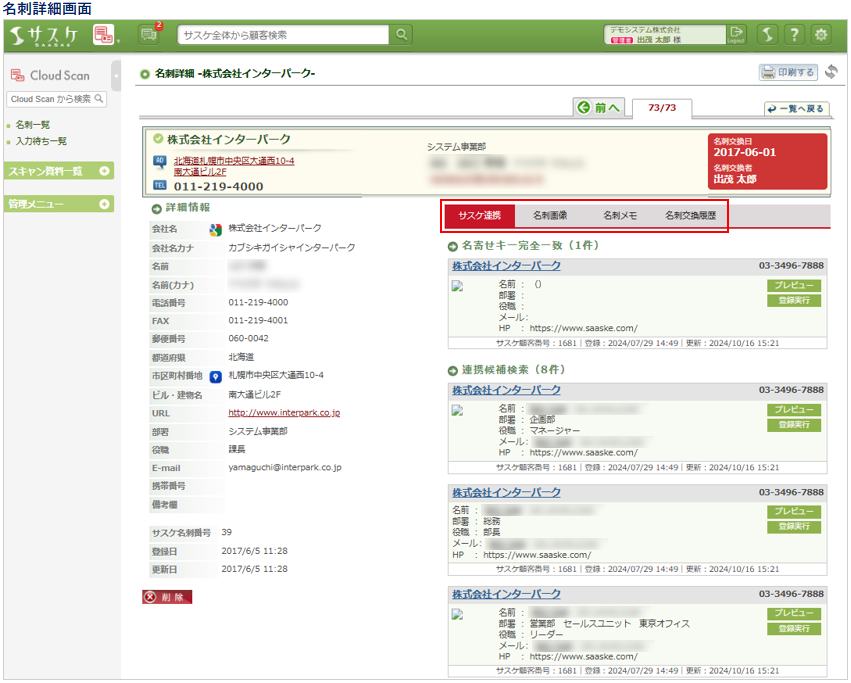Click プレビュー for 総務 candidate
Image resolution: width=851 pixels, height=683 pixels.
click(x=794, y=511)
